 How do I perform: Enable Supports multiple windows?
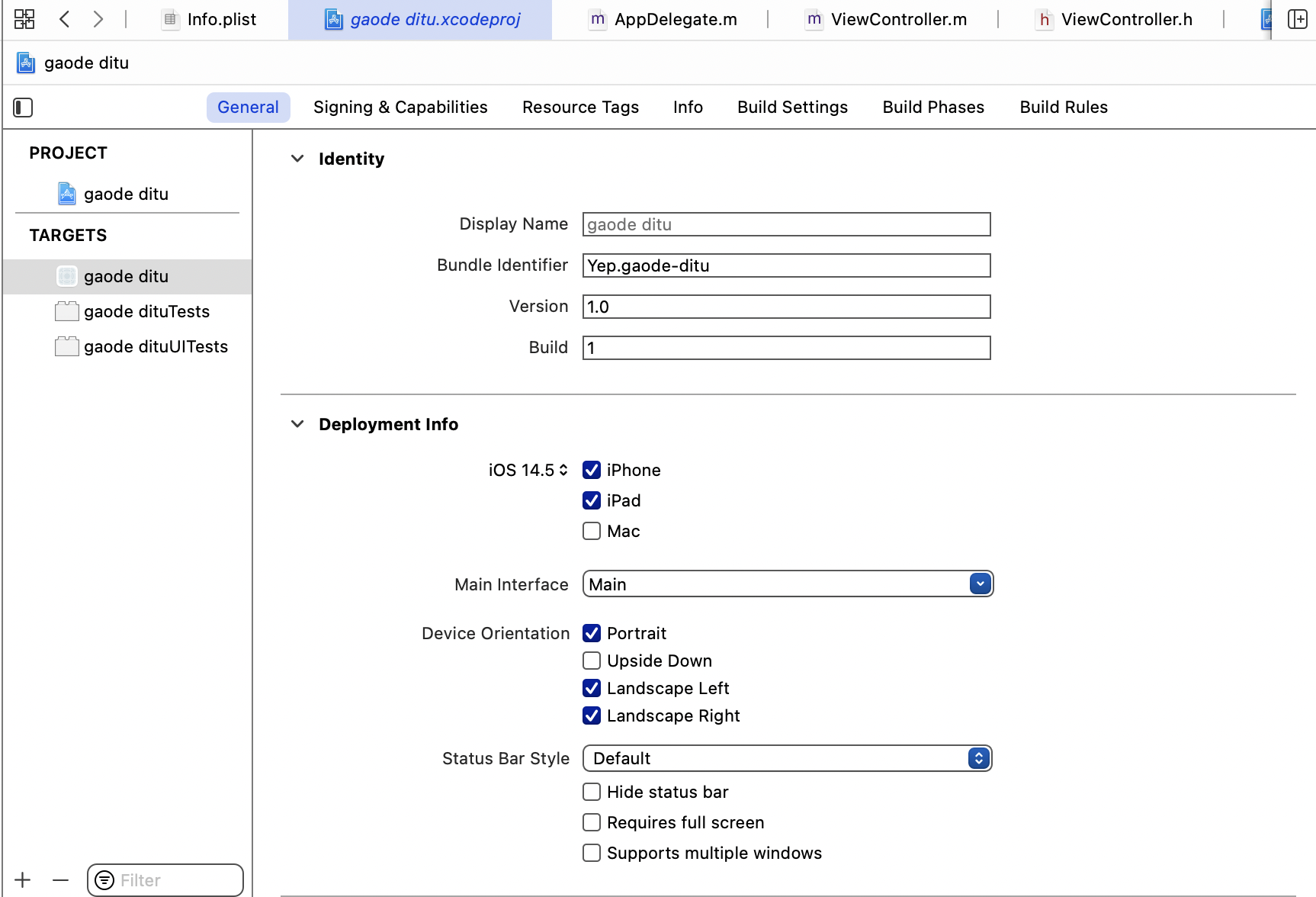tap(592, 853)
